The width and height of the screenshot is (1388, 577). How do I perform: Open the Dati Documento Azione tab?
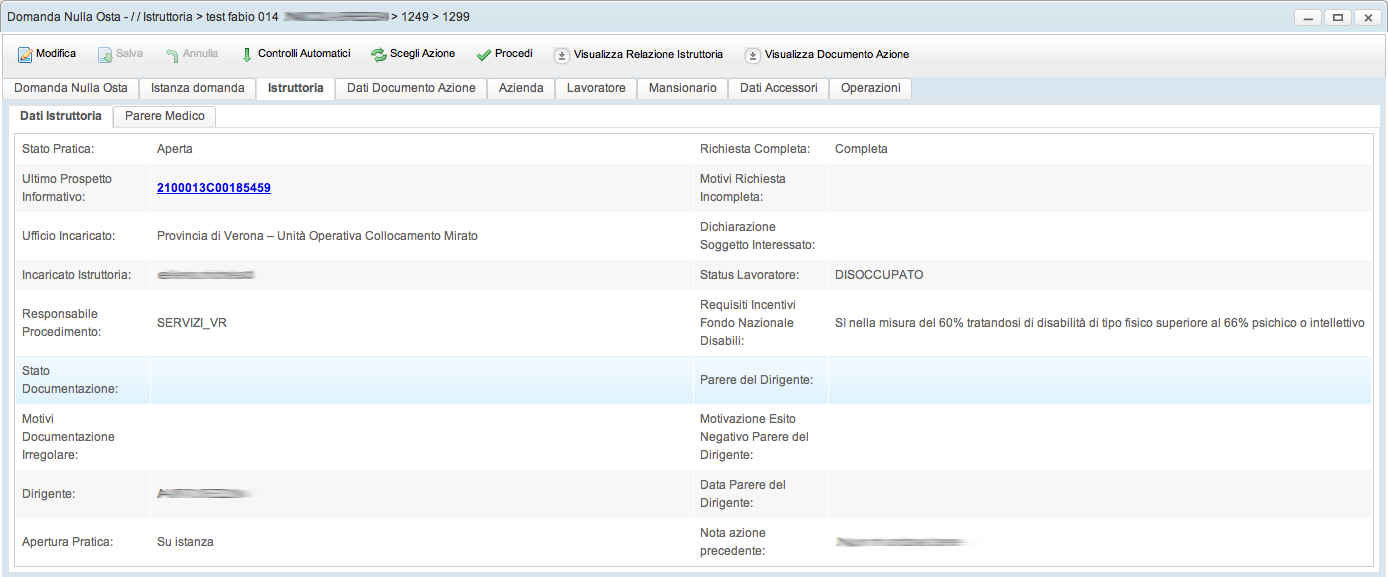[411, 88]
